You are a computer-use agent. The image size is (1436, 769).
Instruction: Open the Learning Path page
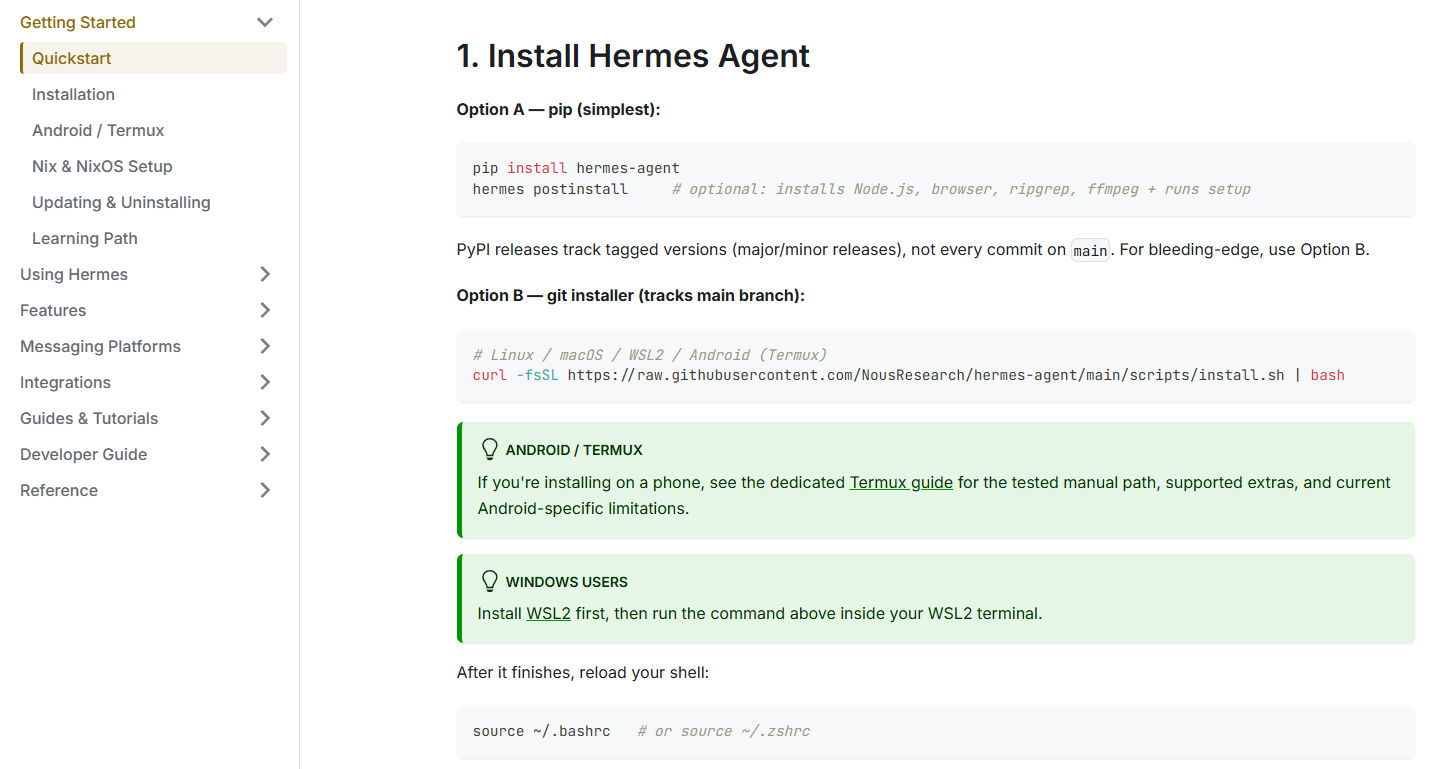click(x=85, y=238)
